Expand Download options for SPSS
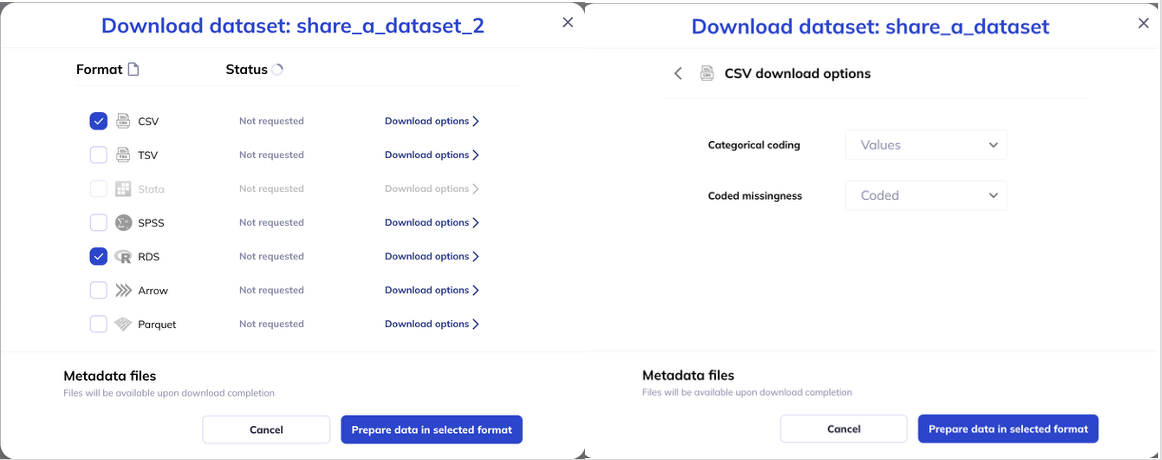1162x460 pixels. [432, 222]
